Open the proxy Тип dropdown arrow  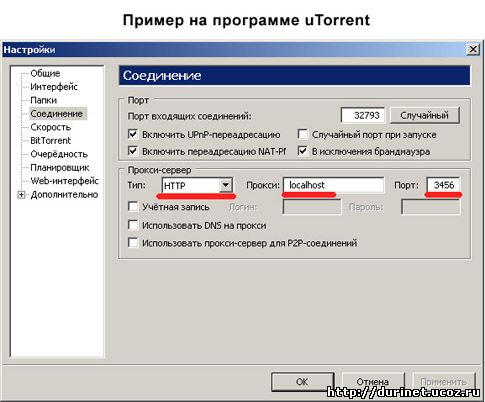(226, 185)
